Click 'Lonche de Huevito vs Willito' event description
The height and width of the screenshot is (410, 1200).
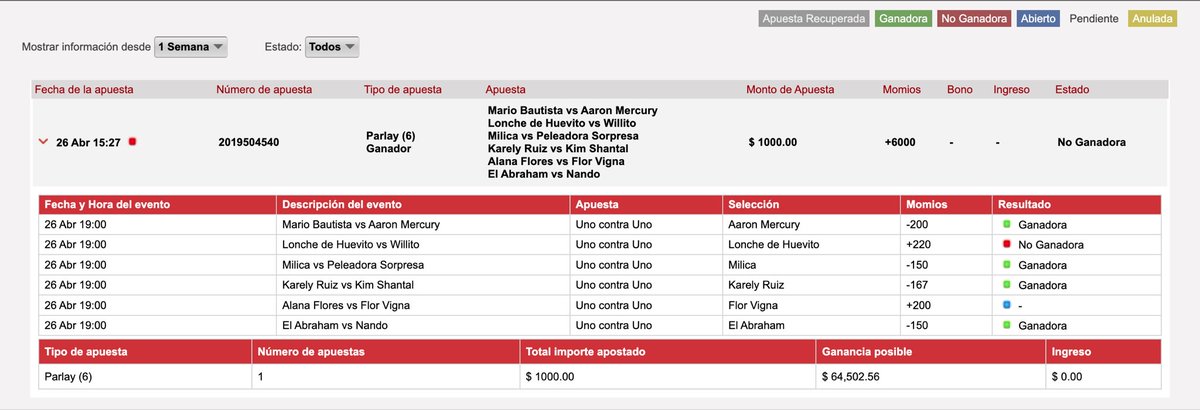(351, 244)
